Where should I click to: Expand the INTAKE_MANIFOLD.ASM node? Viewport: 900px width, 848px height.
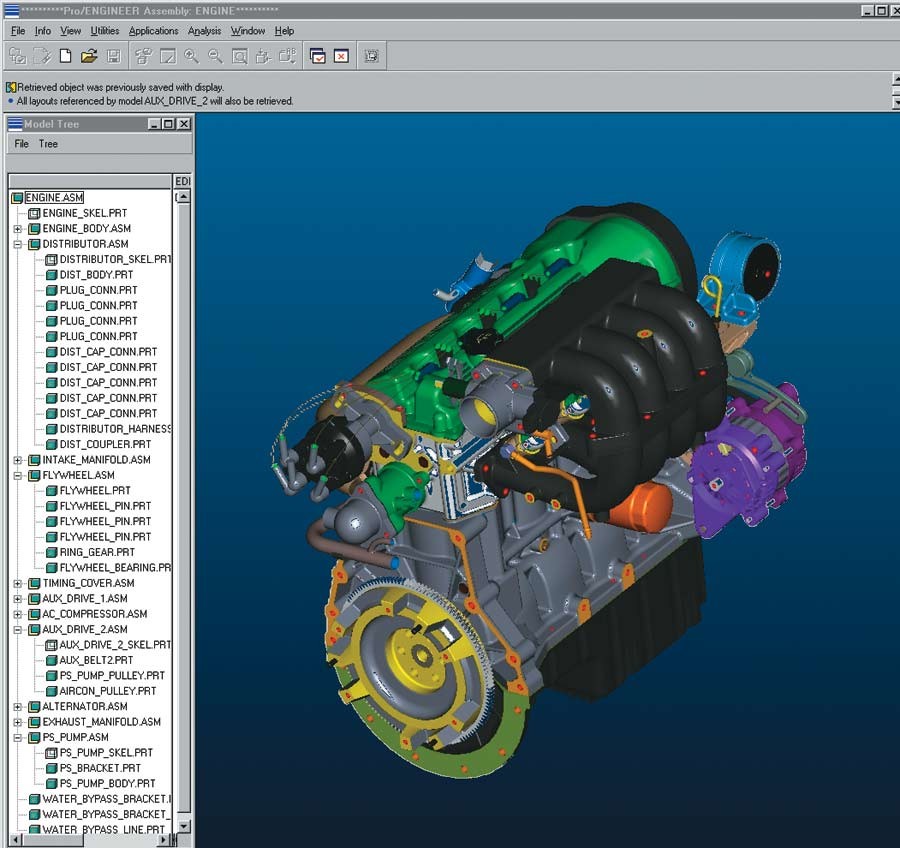[18, 460]
